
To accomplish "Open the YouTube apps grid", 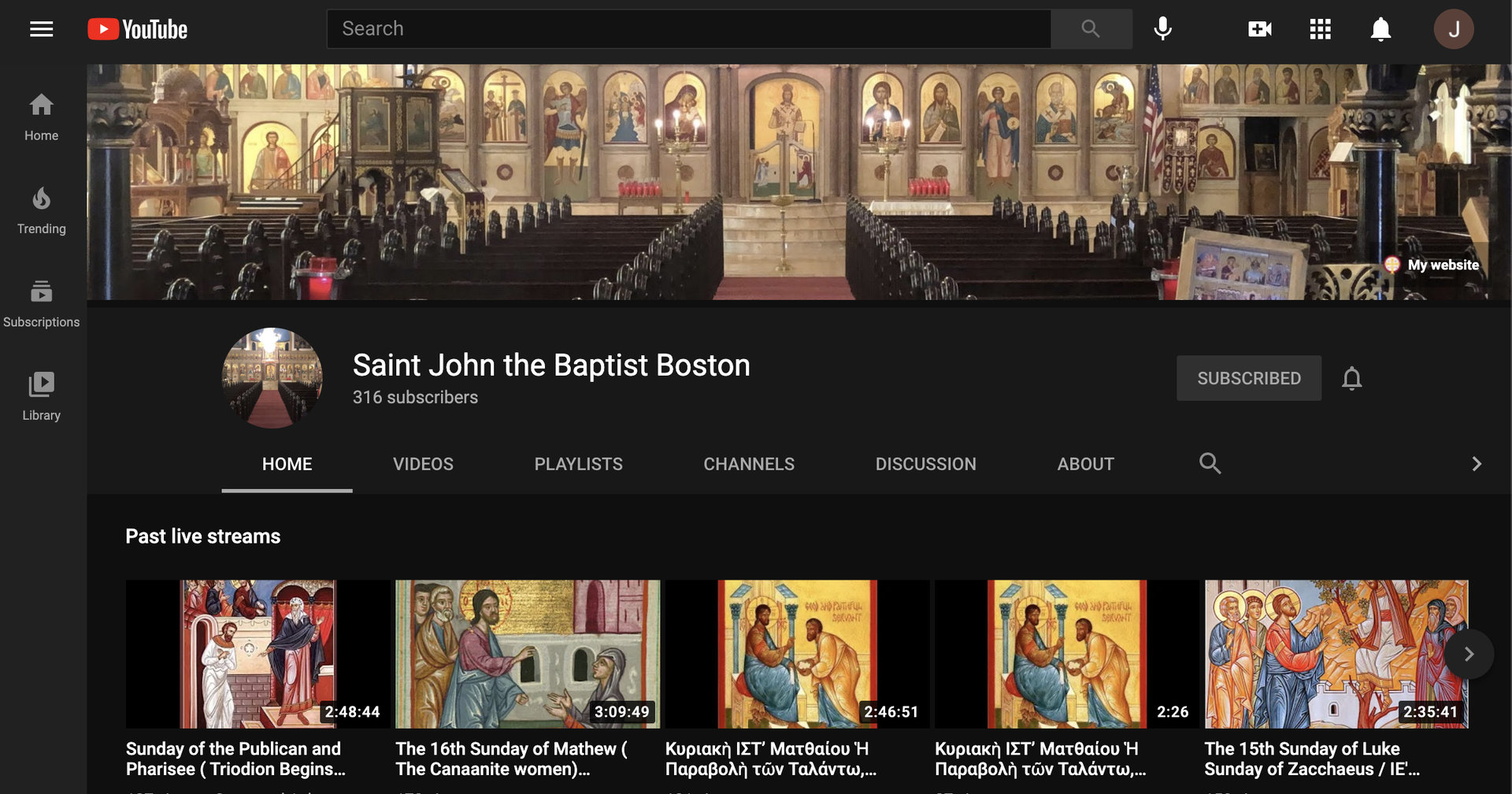I will point(1320,29).
